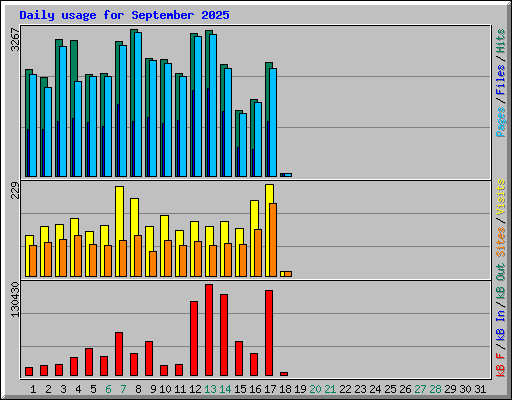
Task: Click the 3267 scale value
Action: [15, 40]
